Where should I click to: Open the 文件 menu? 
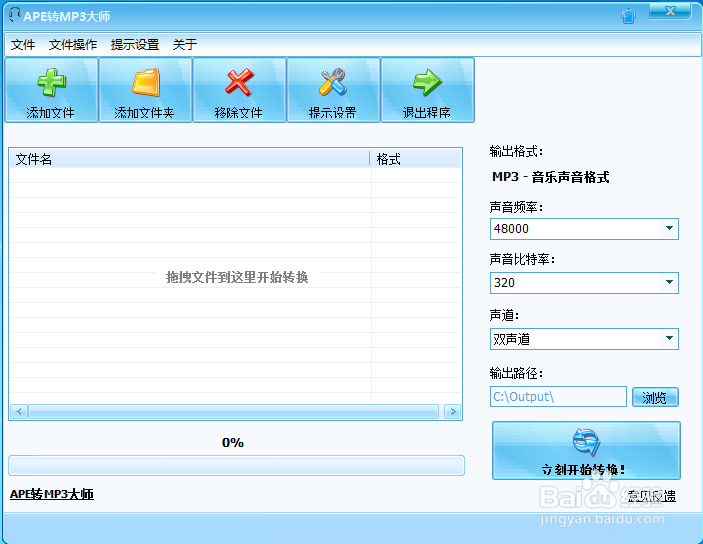point(23,44)
